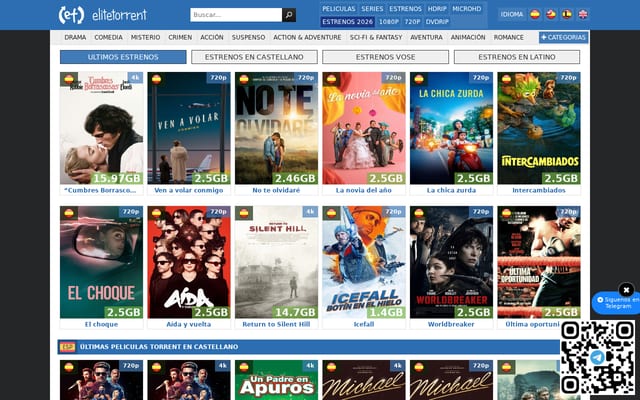
Task: Open the ESTRENOS menu item
Action: click(405, 9)
